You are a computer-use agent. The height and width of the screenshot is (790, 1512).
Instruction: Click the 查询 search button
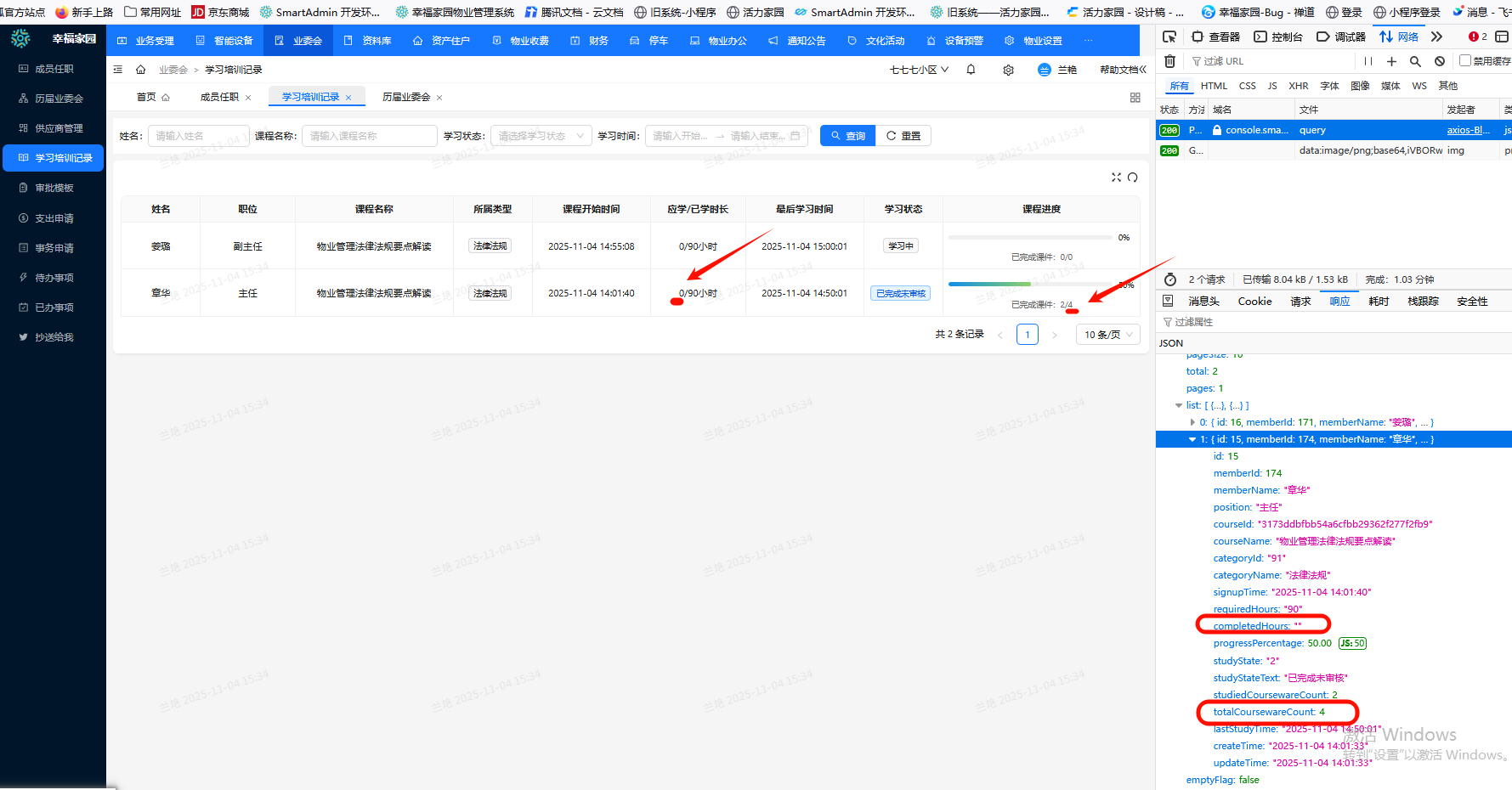(847, 136)
